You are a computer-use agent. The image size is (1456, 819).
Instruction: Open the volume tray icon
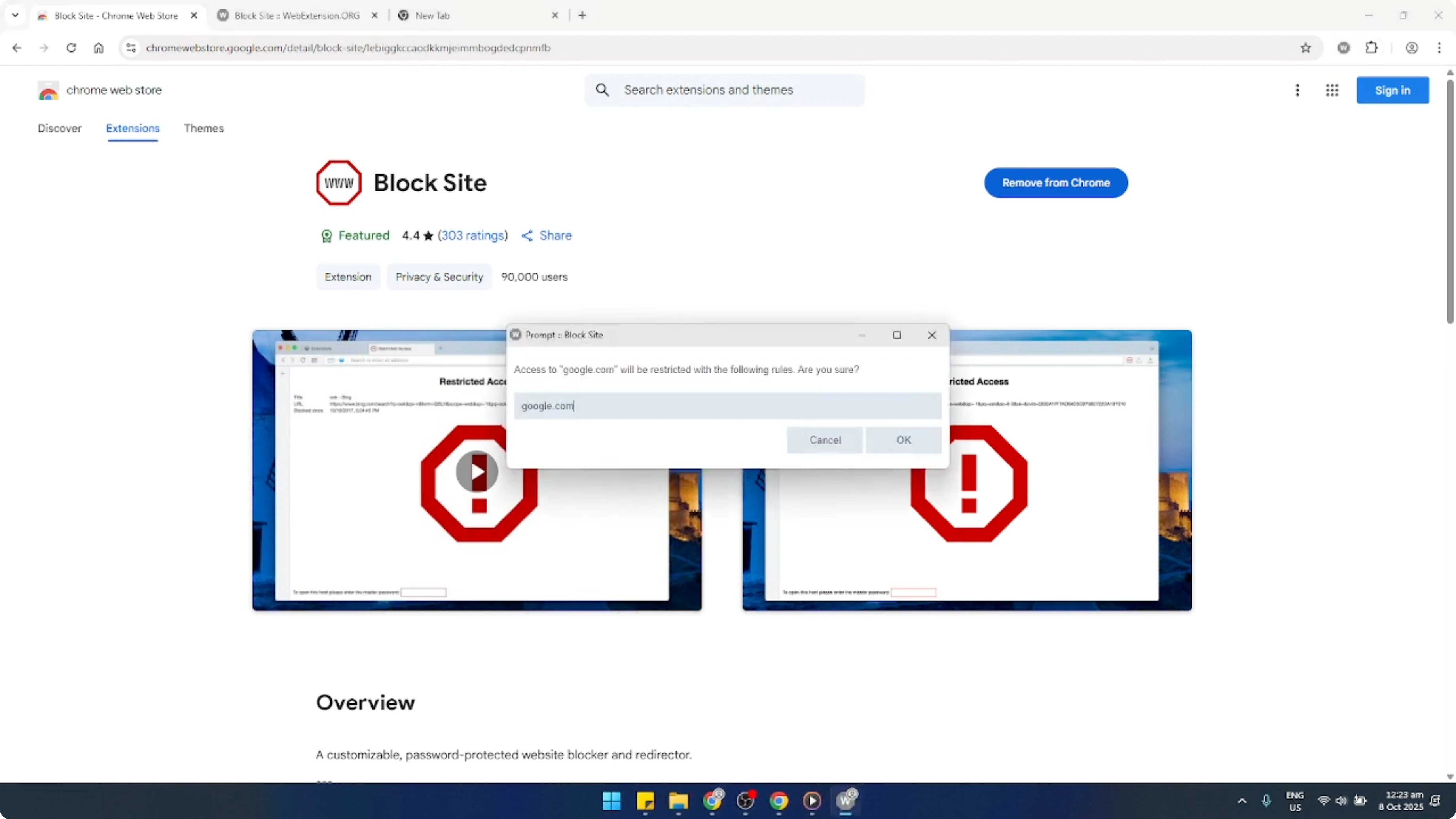coord(1341,801)
